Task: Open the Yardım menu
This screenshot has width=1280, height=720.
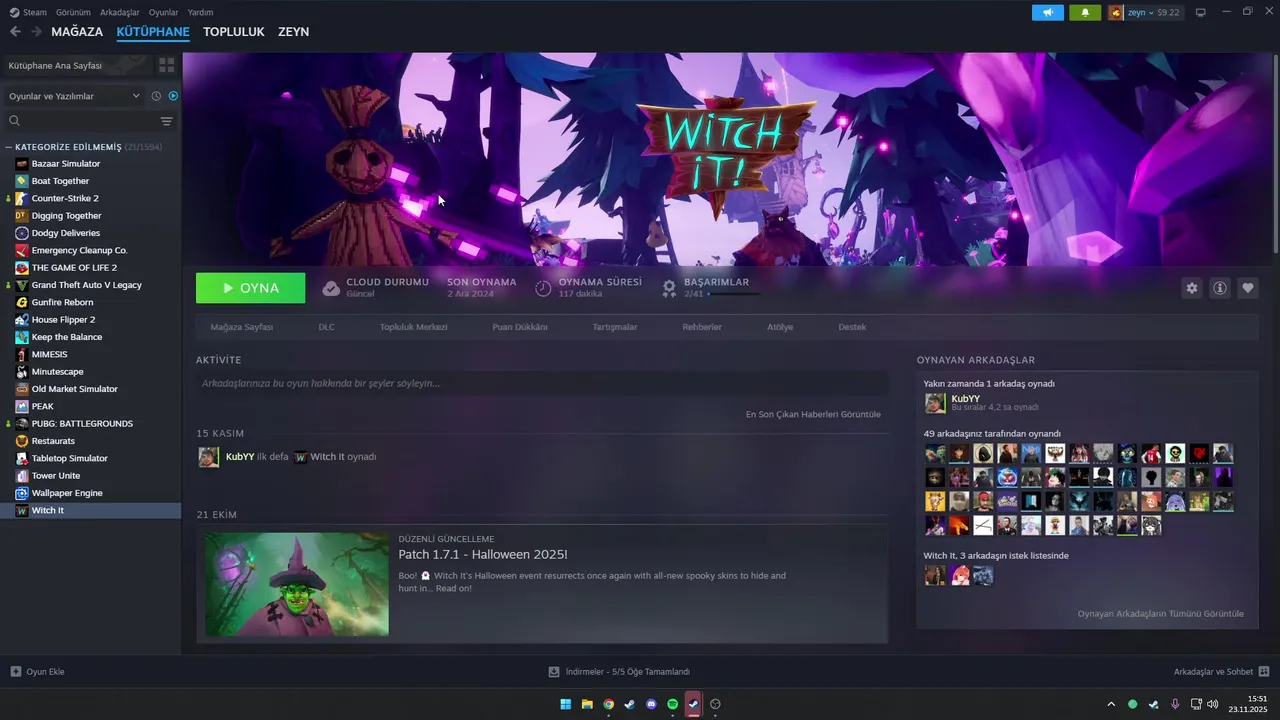Action: tap(200, 12)
